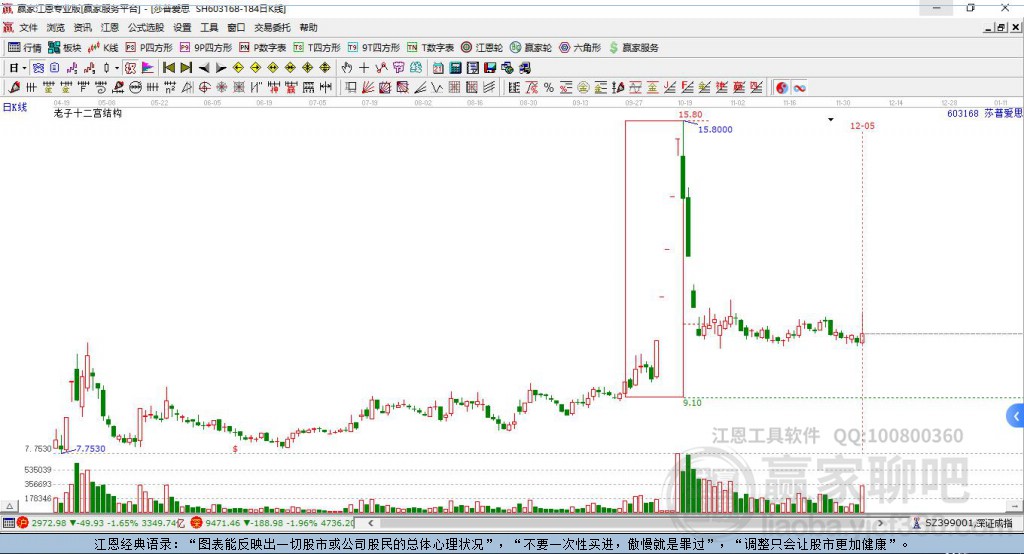Select the red pencil drawing tool
Image resolution: width=1024 pixels, height=554 pixels.
[x=14, y=88]
